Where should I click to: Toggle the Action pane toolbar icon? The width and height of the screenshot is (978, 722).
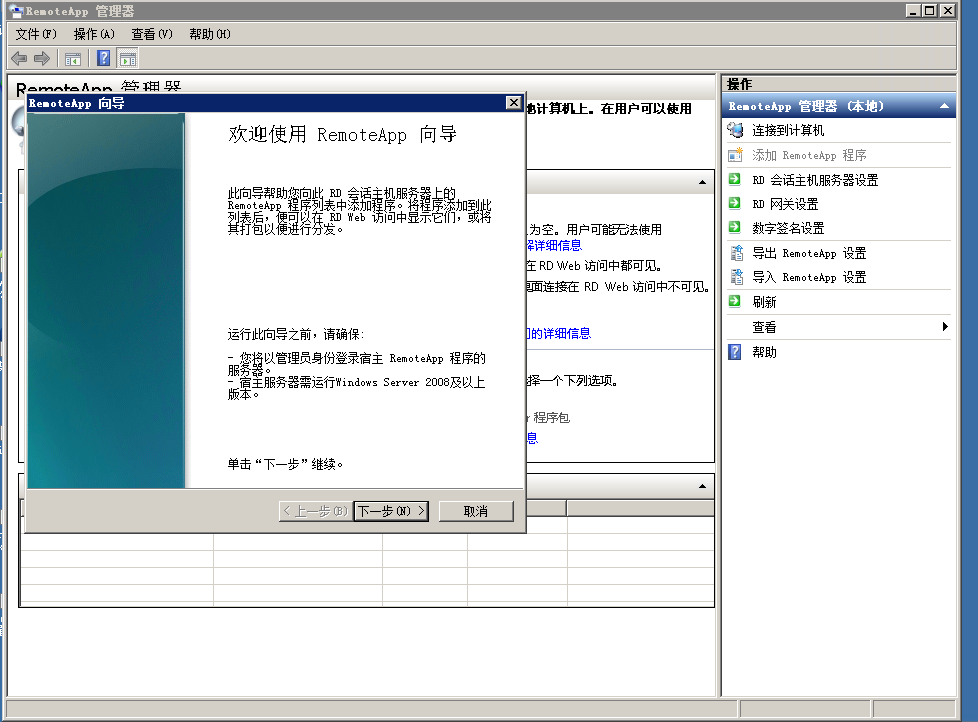pyautogui.click(x=128, y=59)
